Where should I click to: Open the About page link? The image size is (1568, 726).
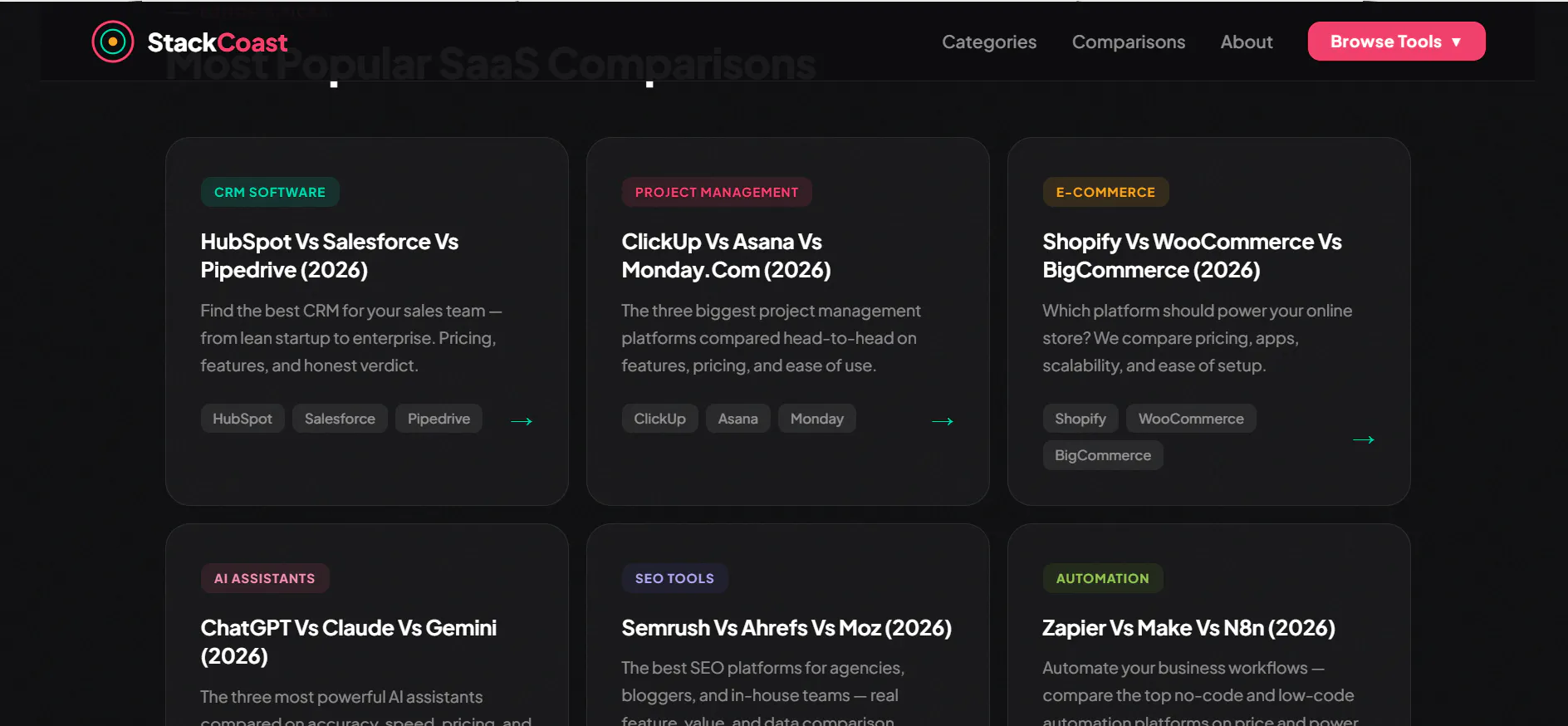coord(1247,42)
